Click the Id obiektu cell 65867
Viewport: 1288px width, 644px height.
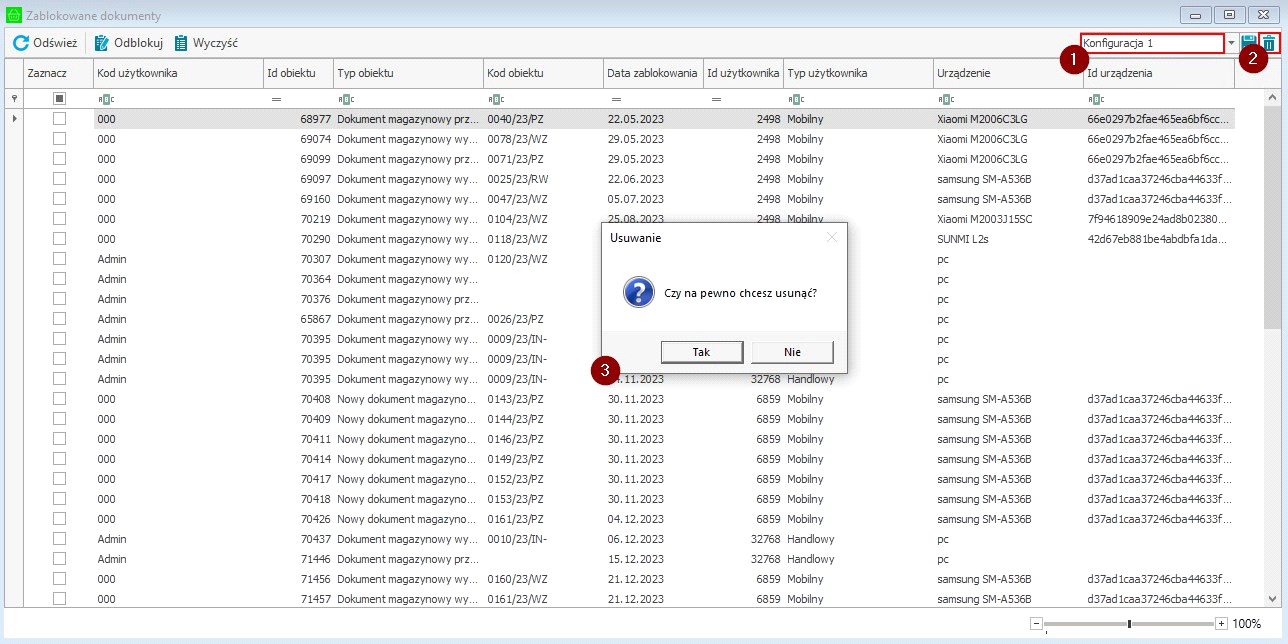[x=298, y=318]
